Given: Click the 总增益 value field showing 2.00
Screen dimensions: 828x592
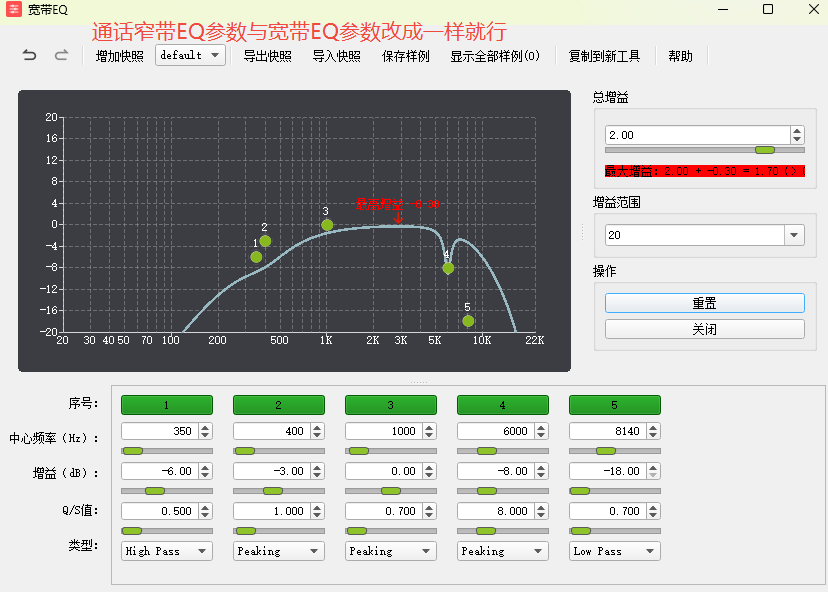Looking at the screenshot, I should [698, 135].
